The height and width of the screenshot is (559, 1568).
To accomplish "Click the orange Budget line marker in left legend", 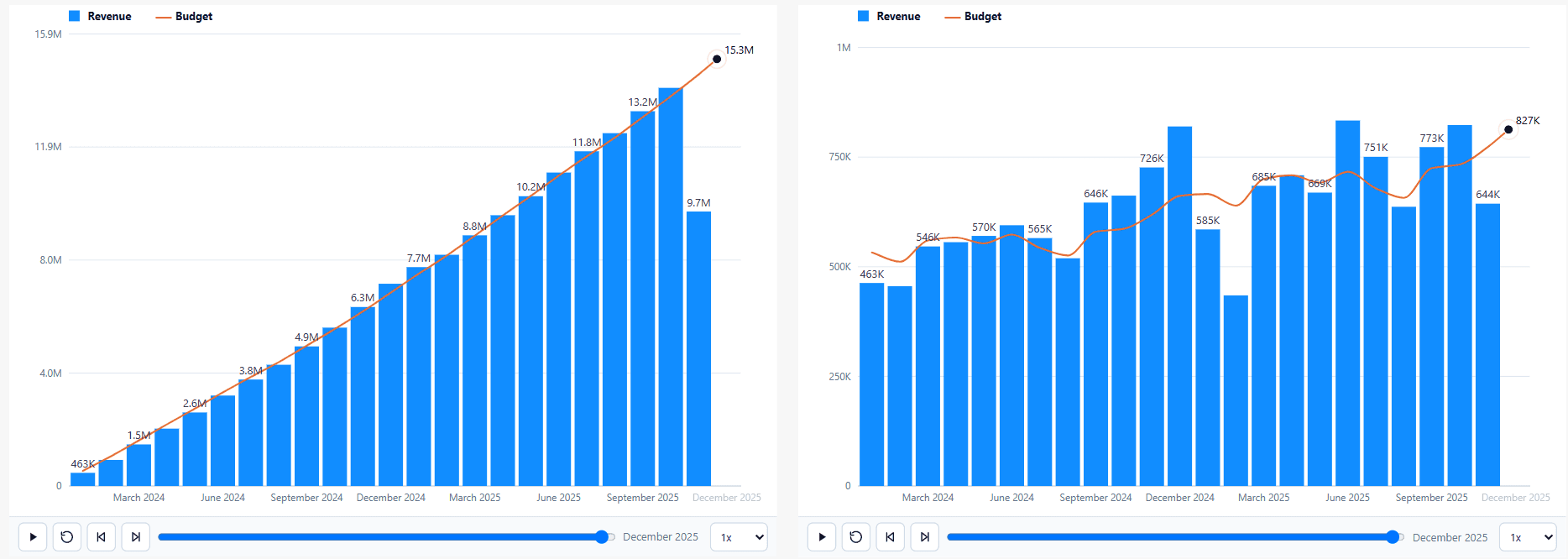I will 164,17.
